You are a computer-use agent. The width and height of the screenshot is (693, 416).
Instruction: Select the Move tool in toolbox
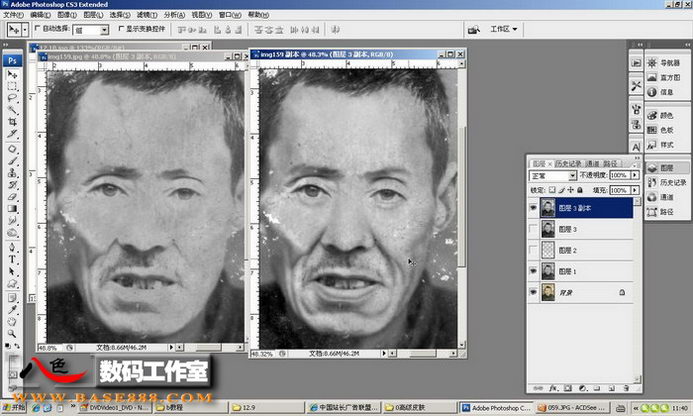click(13, 75)
